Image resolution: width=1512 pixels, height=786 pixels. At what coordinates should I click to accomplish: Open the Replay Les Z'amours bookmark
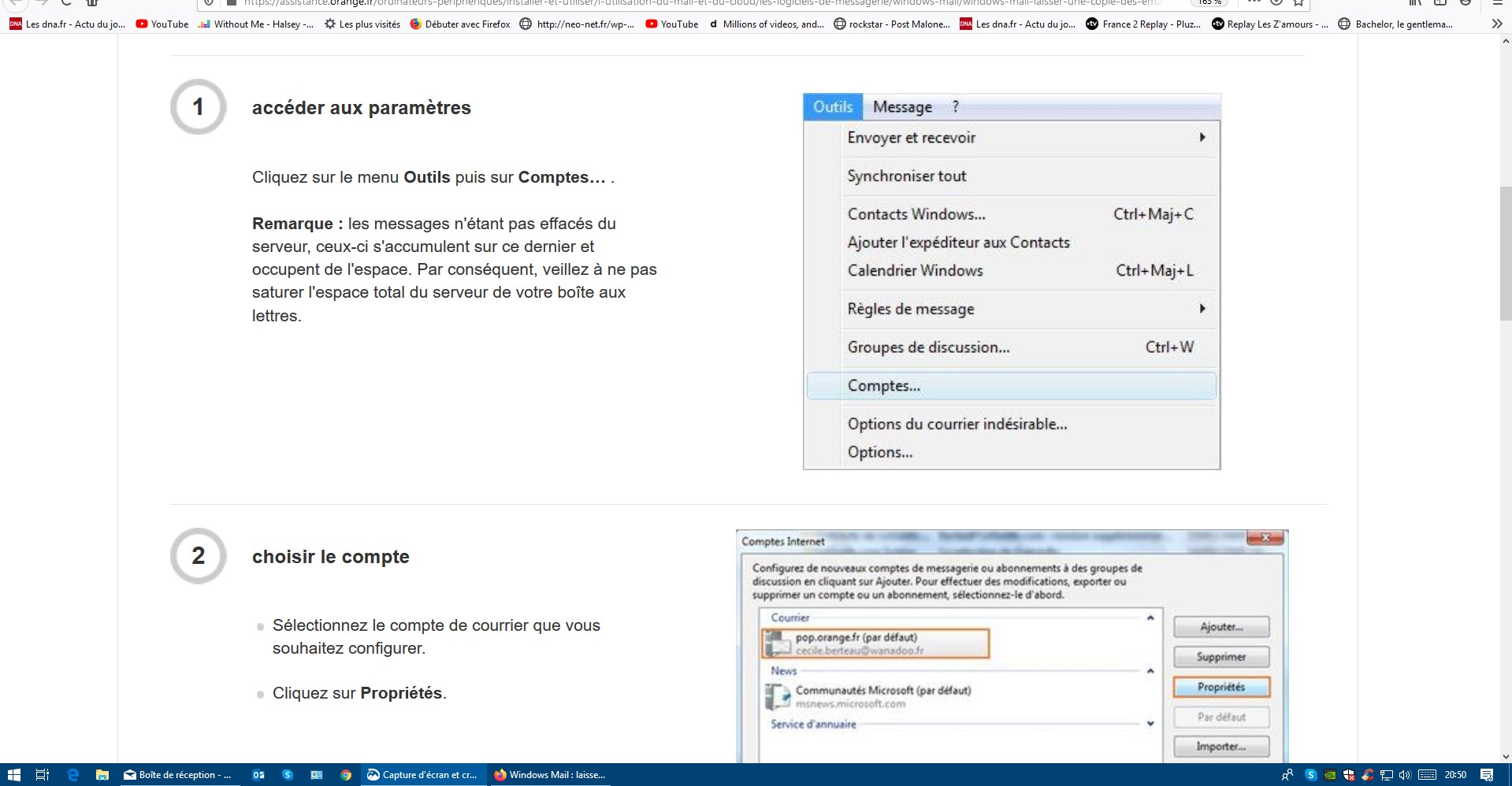[1269, 24]
